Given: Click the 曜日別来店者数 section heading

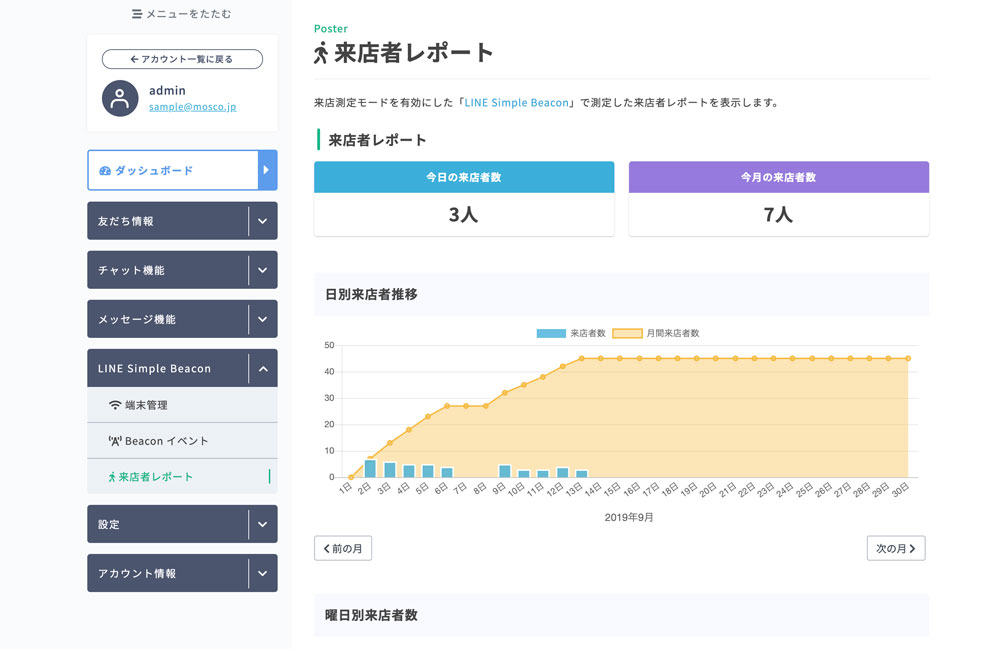Looking at the screenshot, I should click(371, 615).
